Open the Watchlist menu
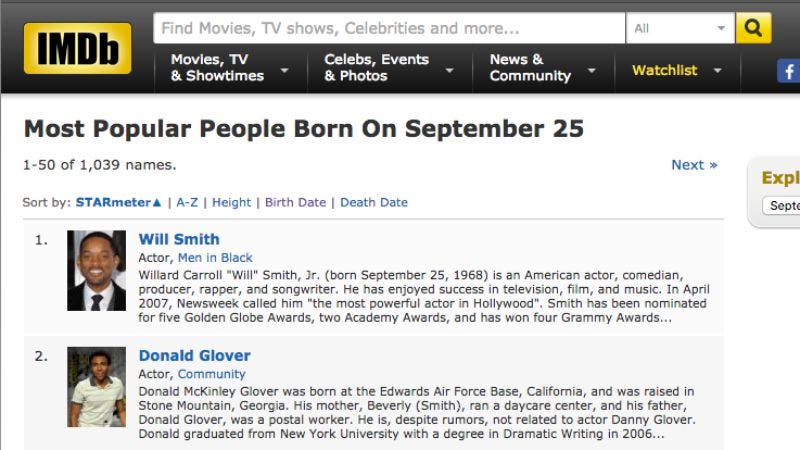The width and height of the screenshot is (800, 450). (677, 70)
